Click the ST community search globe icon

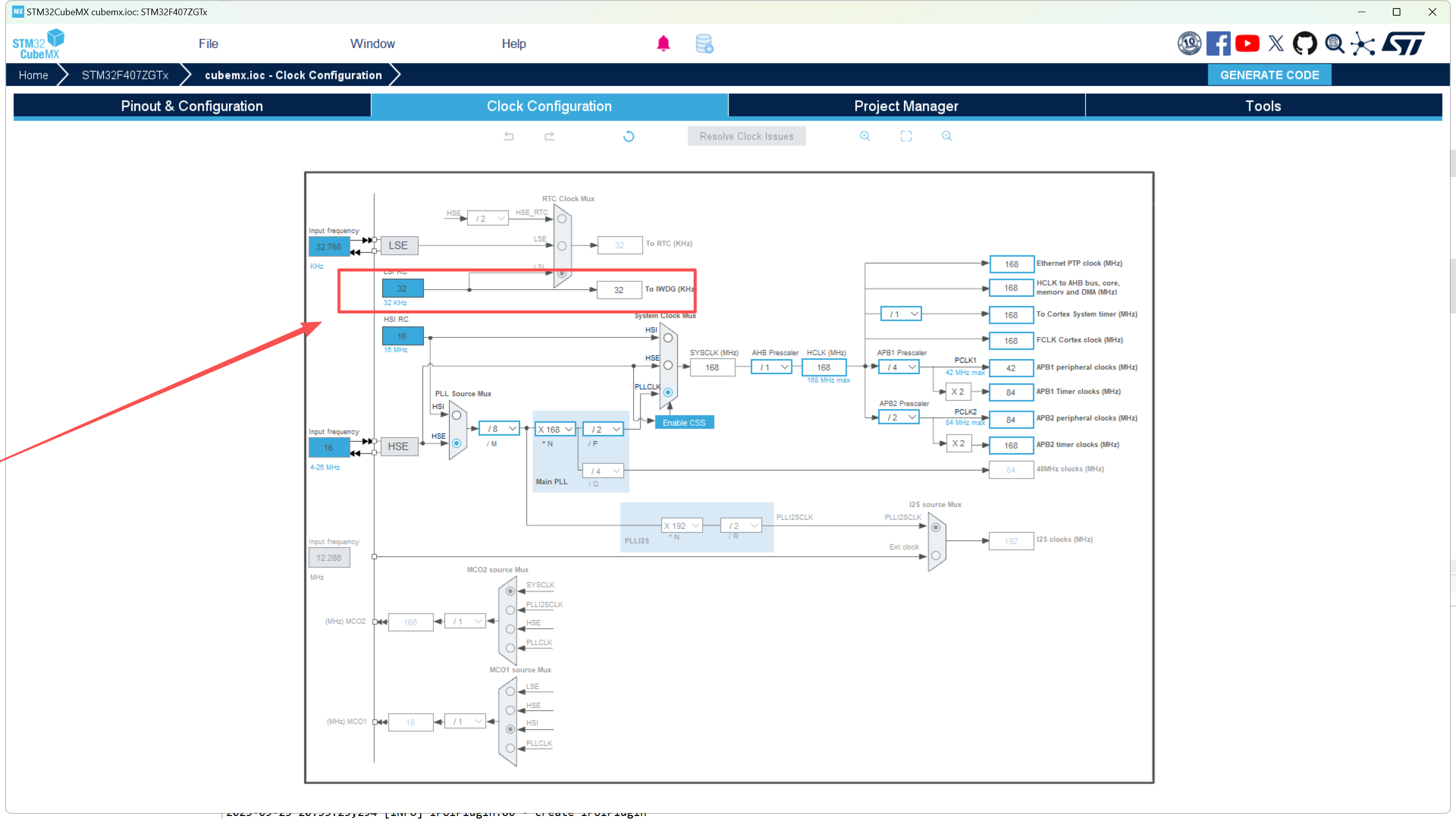pos(1335,43)
